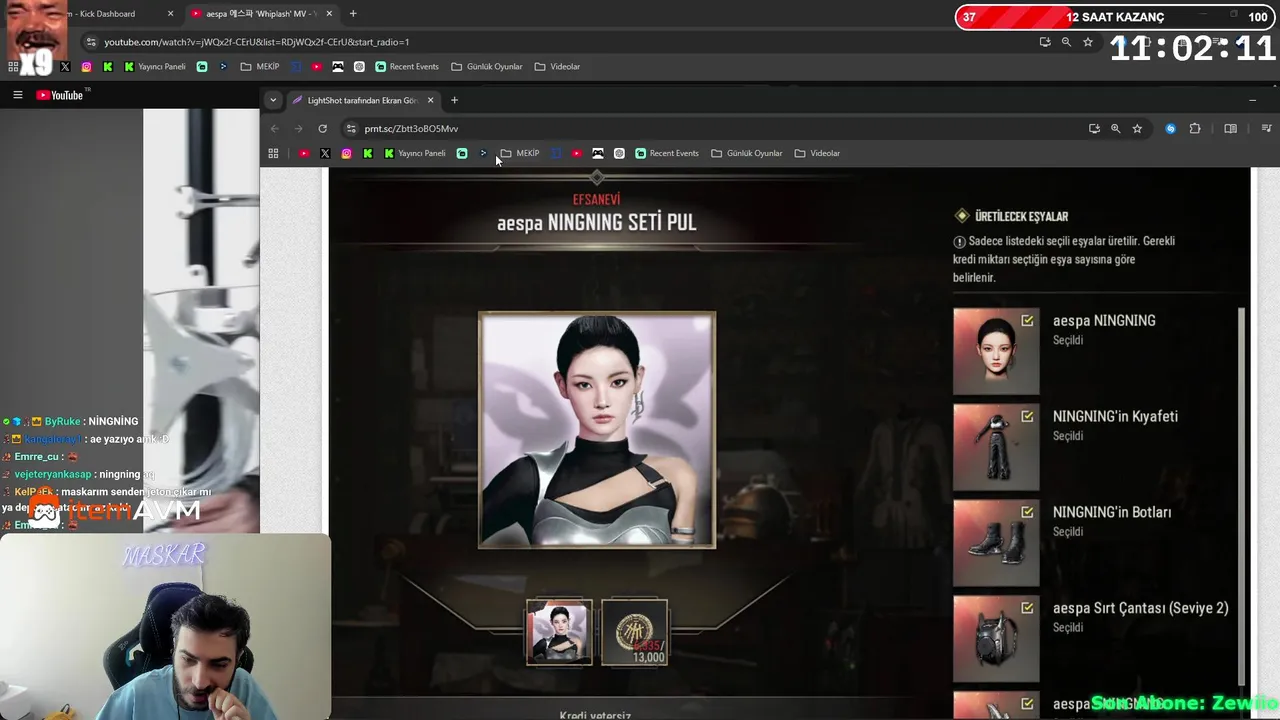
Task: Click large NINGNING character portrait
Action: (597, 430)
